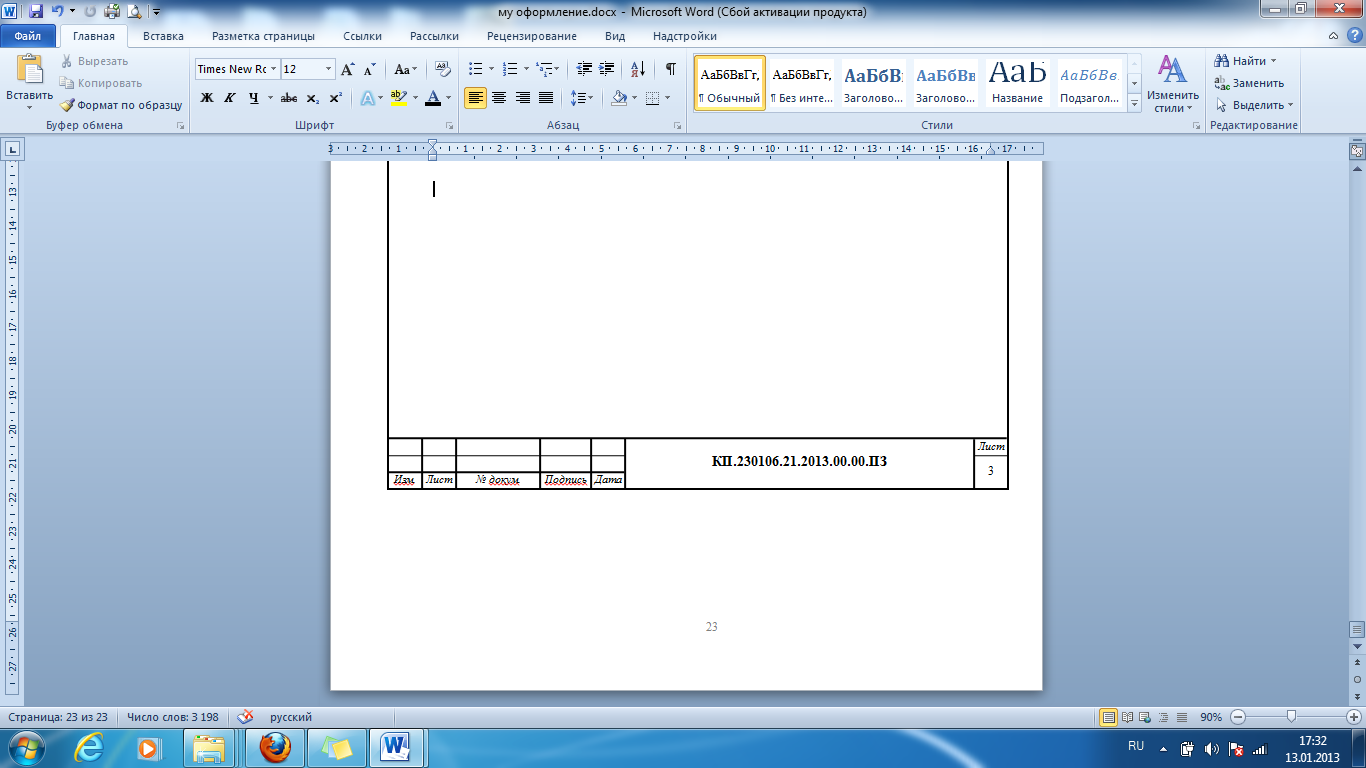Paste using the Вставить clipboard icon
1366x768 pixels.
30,70
